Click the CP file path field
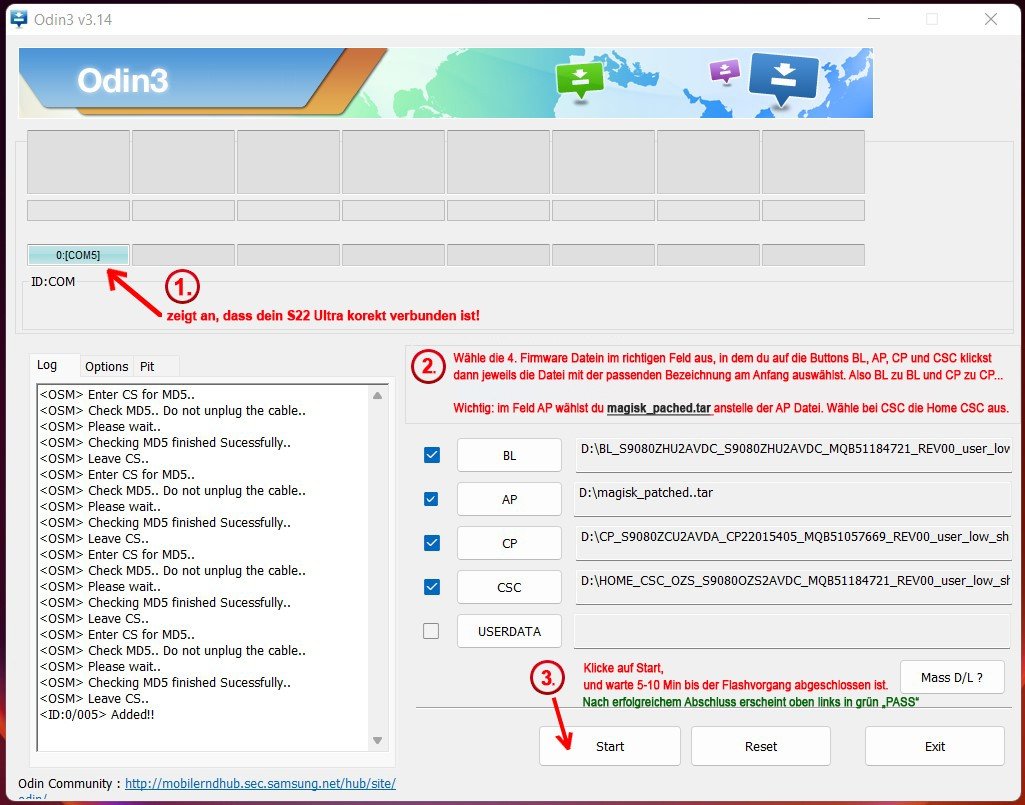1025x805 pixels. coord(793,543)
